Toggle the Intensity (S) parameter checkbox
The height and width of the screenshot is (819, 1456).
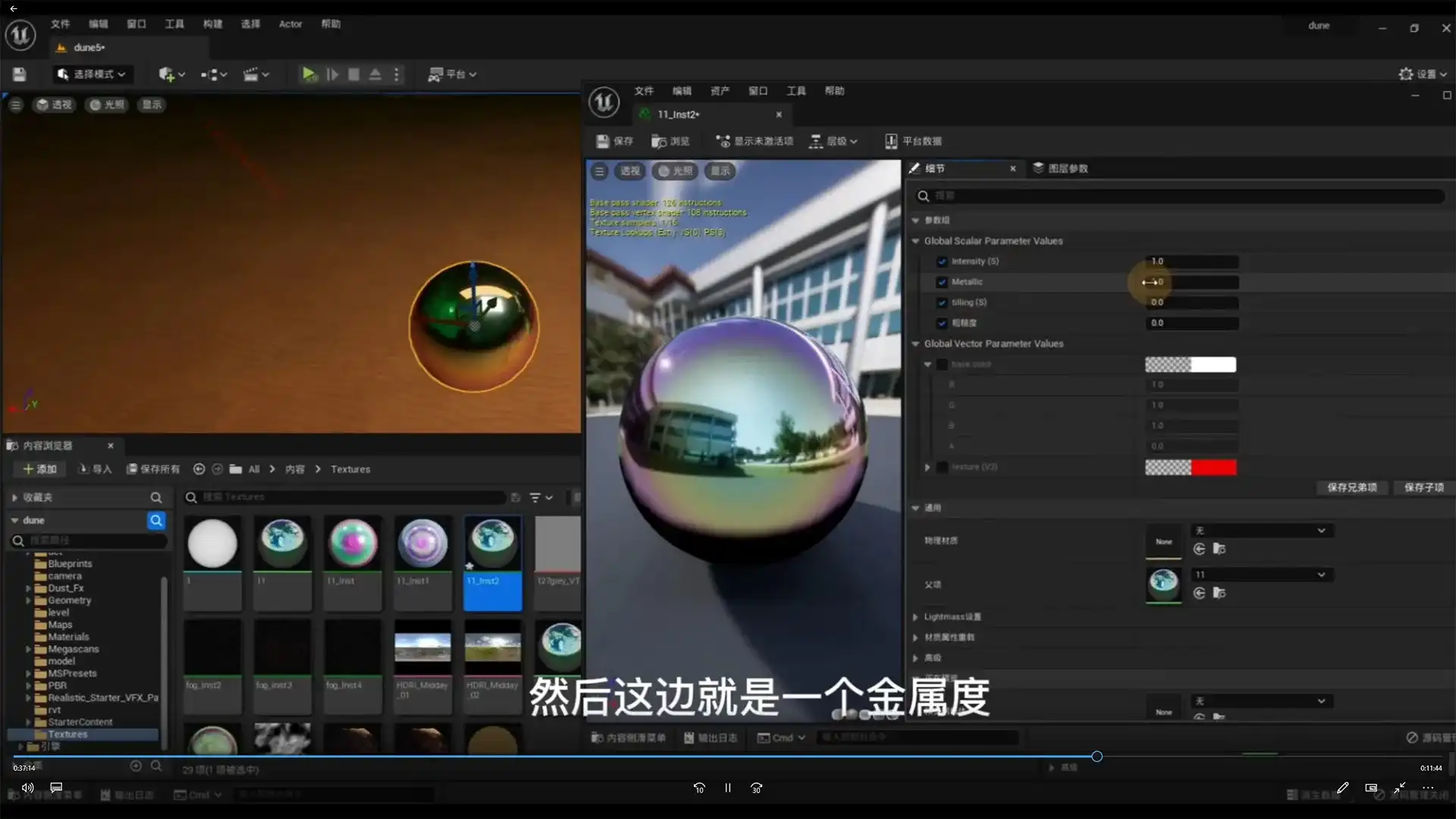pos(942,262)
